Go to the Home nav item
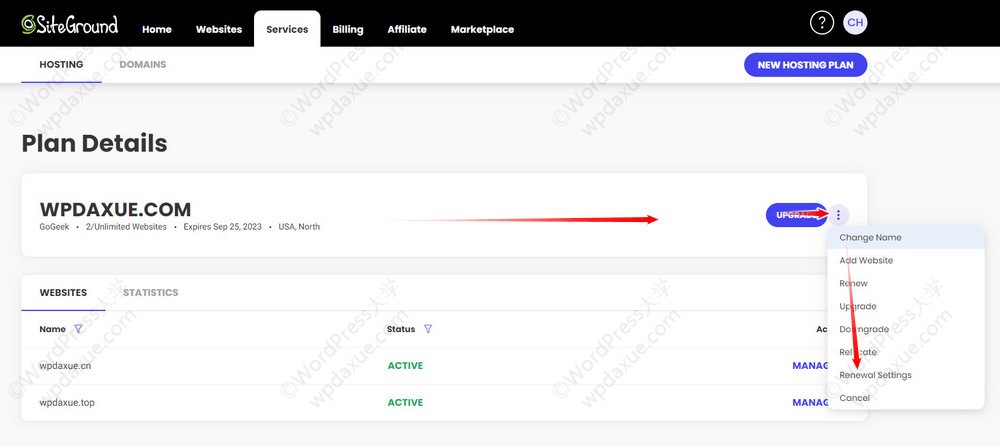Image resolution: width=1000 pixels, height=447 pixels. 157,29
